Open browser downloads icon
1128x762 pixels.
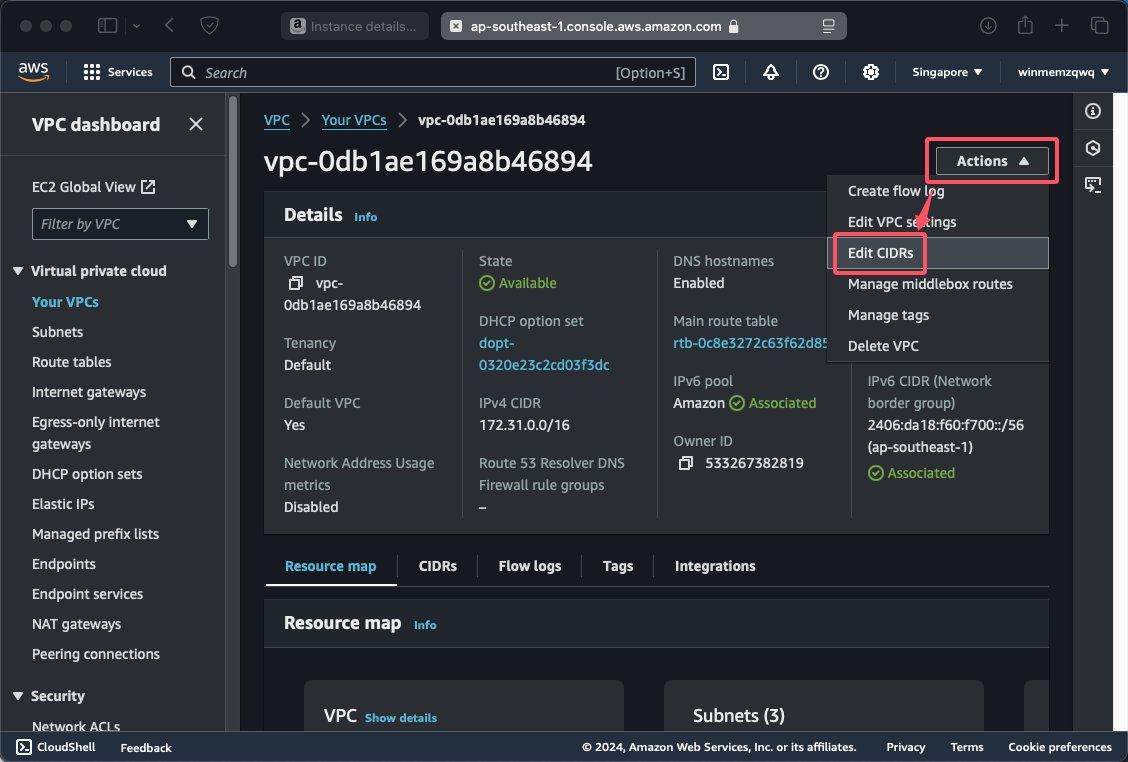(988, 26)
